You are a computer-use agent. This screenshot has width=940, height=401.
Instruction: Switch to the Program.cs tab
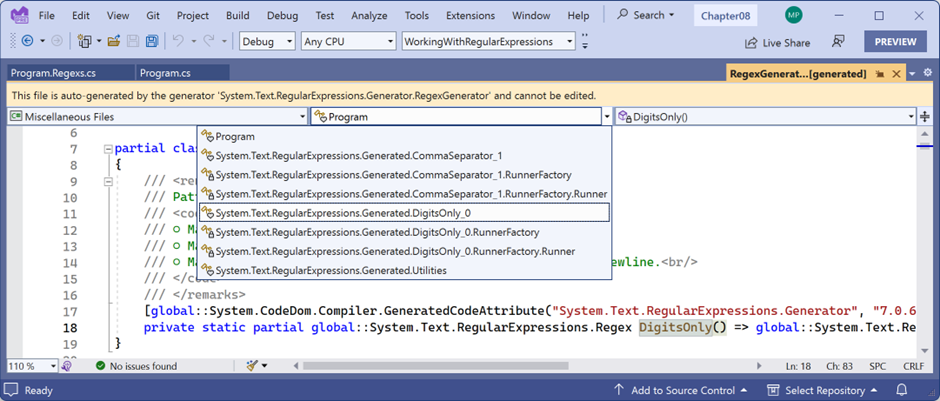point(165,73)
